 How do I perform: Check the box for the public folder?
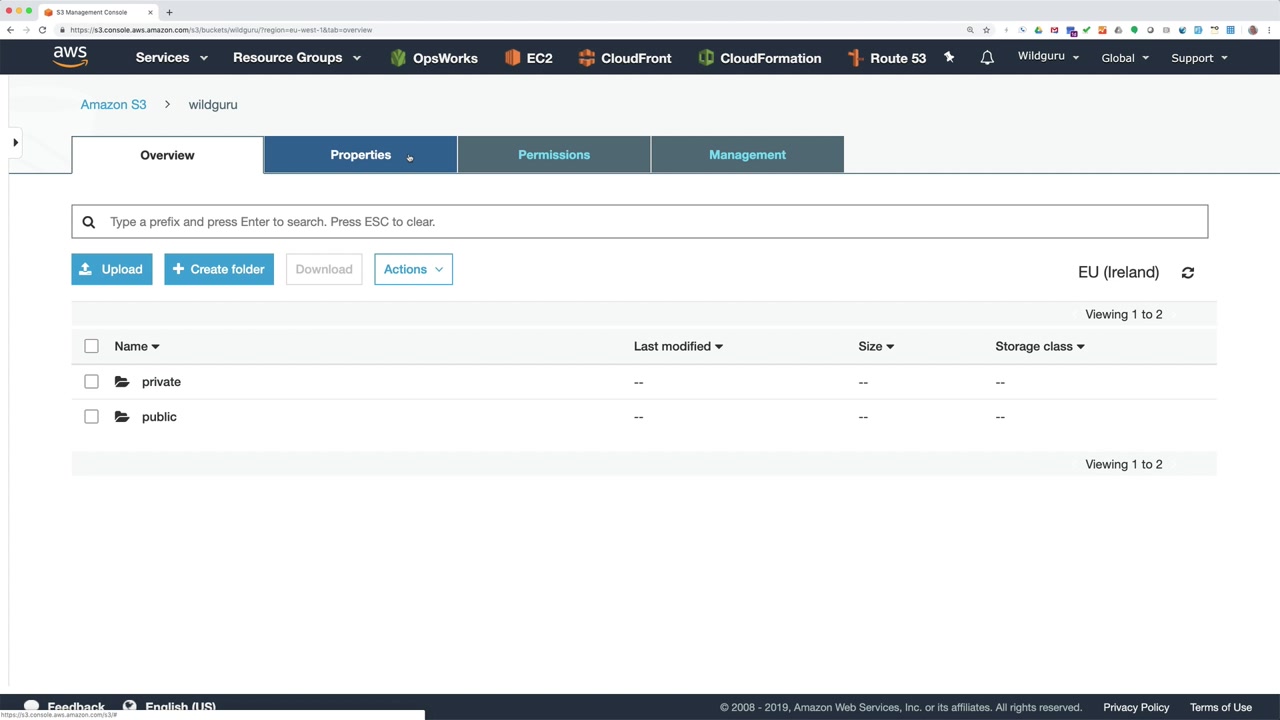(91, 417)
